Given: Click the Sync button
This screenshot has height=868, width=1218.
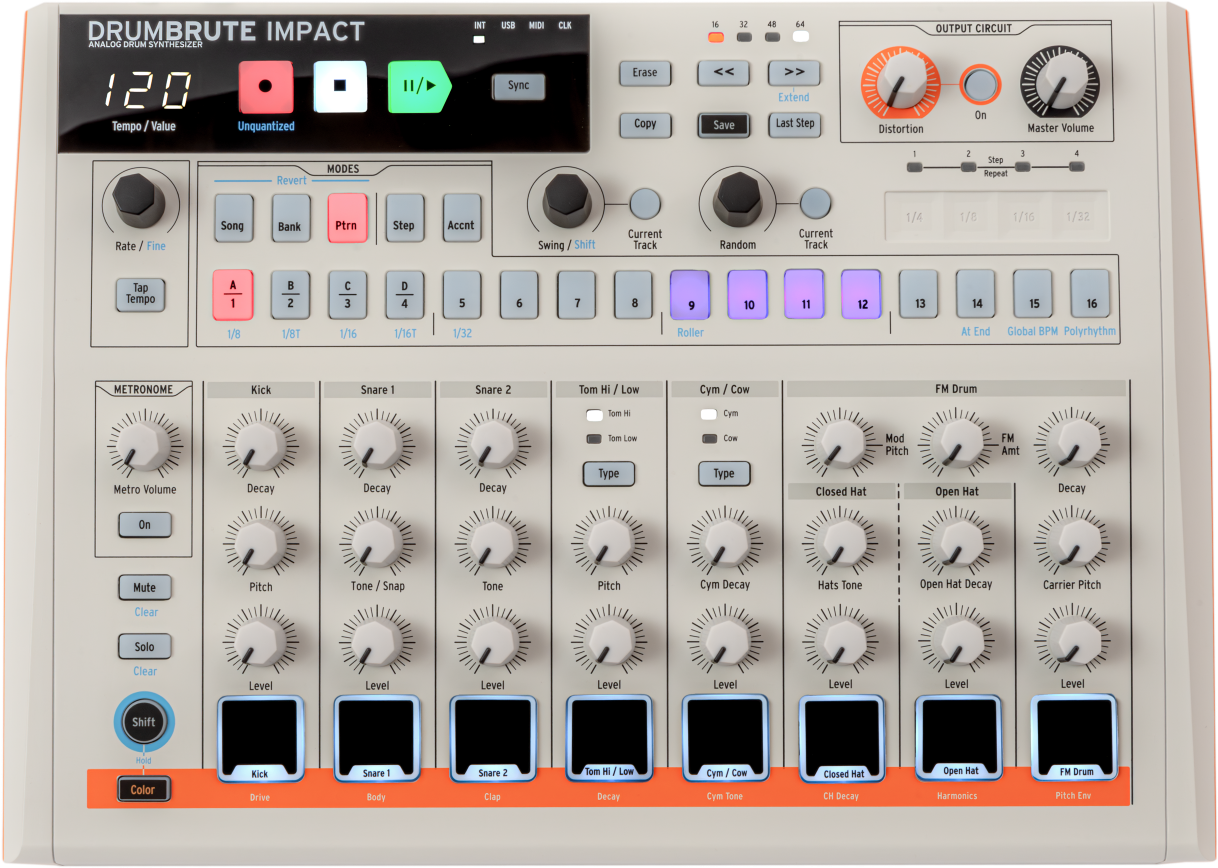Looking at the screenshot, I should 518,86.
